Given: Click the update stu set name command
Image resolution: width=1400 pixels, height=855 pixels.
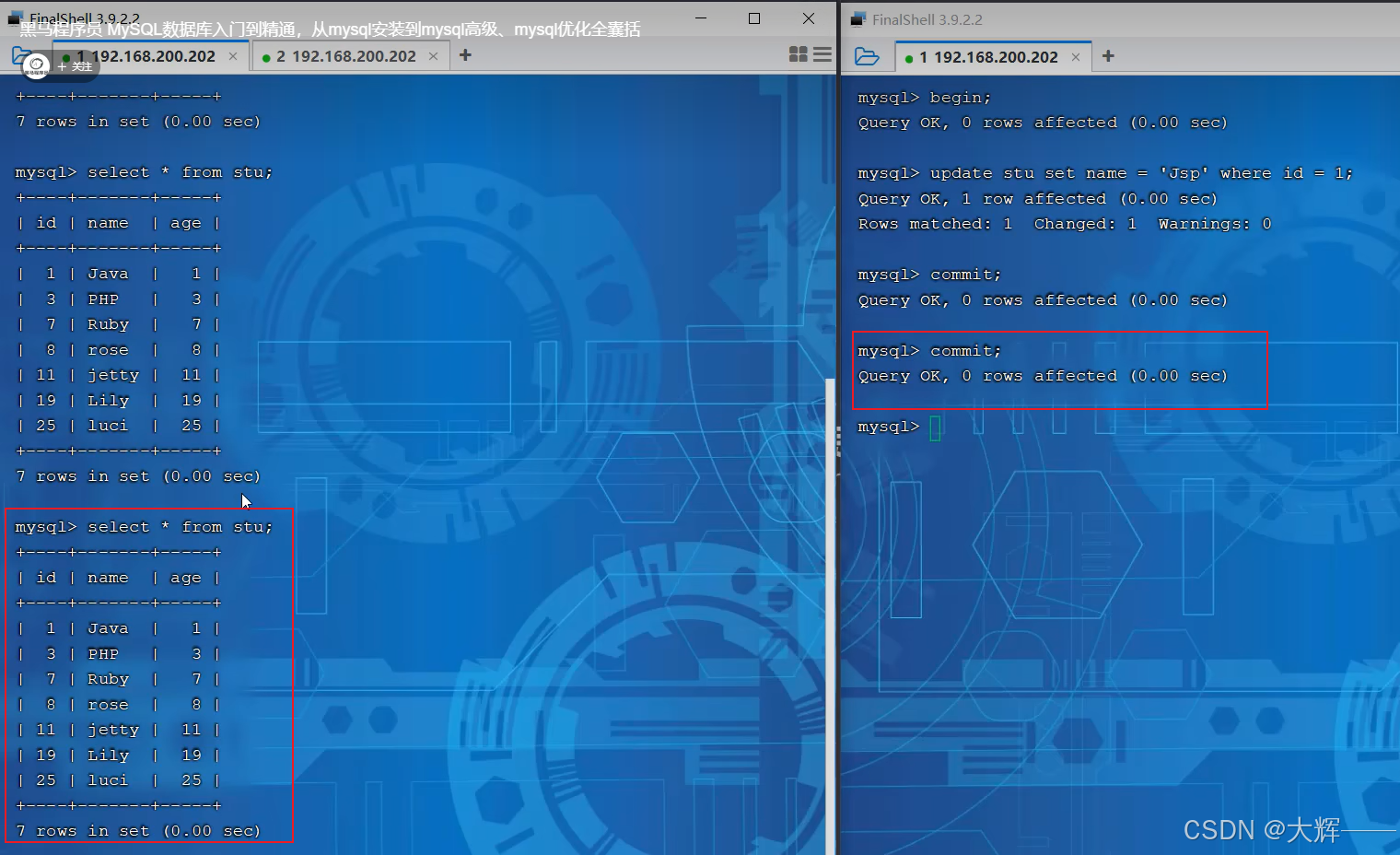Looking at the screenshot, I should [1104, 173].
